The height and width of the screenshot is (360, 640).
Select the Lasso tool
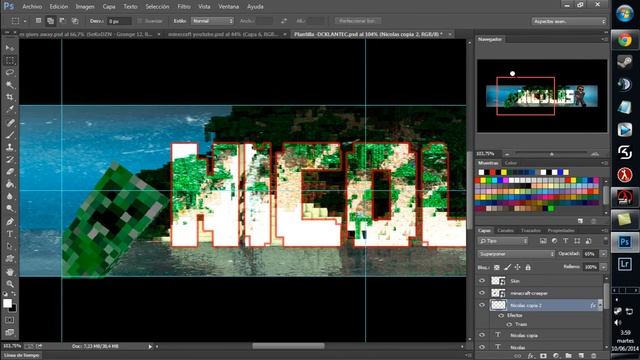pyautogui.click(x=10, y=73)
